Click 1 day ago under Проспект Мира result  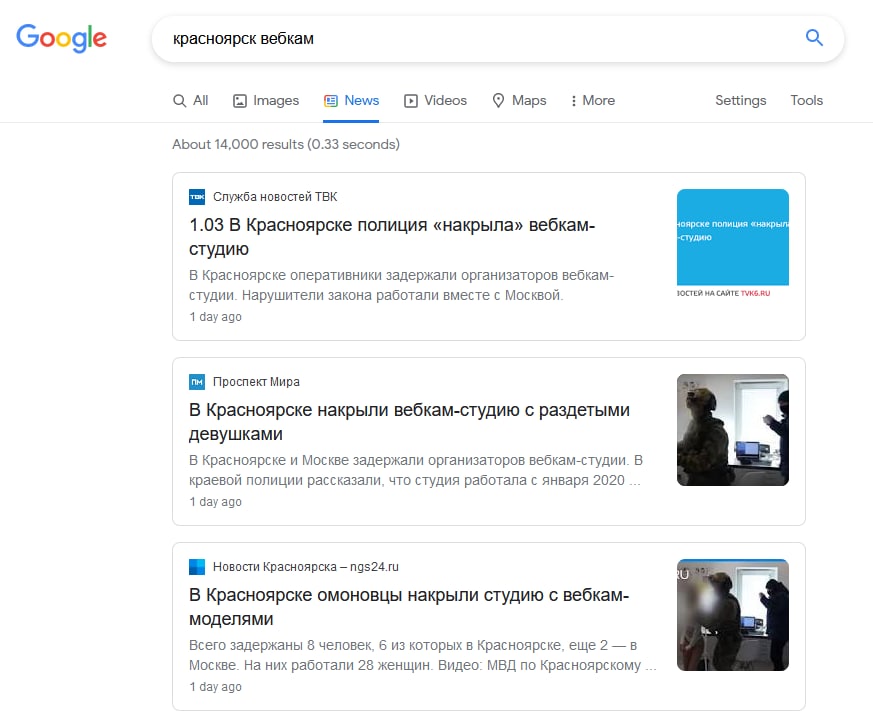(x=215, y=502)
